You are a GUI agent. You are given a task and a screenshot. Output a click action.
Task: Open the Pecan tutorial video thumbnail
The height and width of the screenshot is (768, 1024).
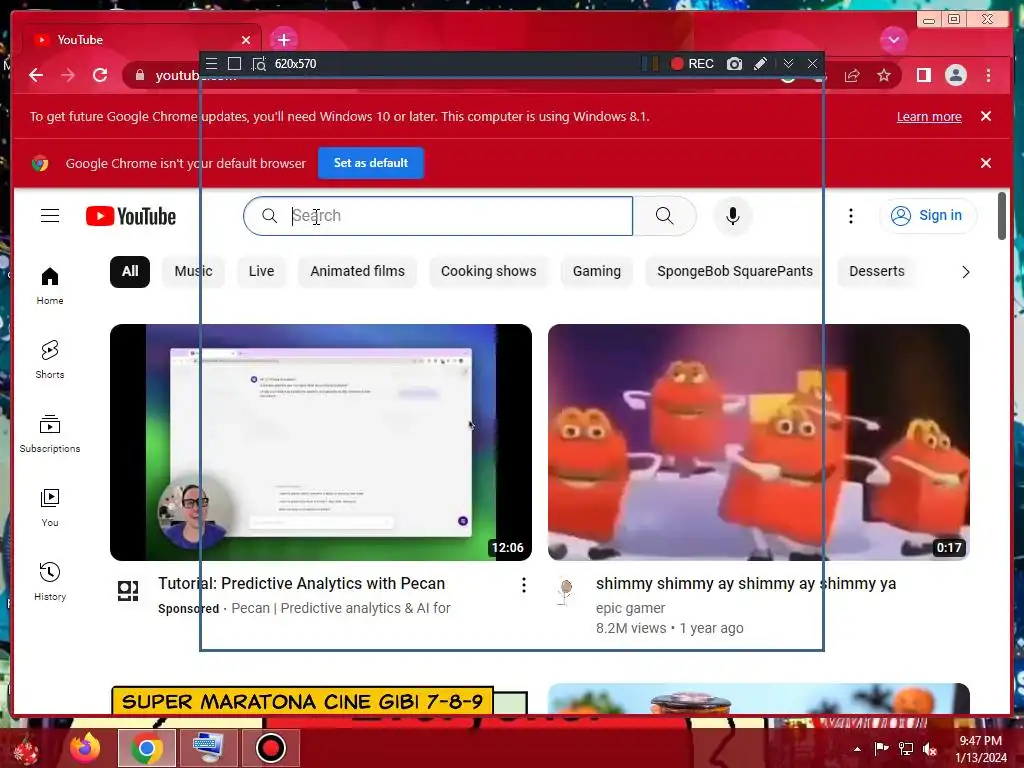pos(321,442)
